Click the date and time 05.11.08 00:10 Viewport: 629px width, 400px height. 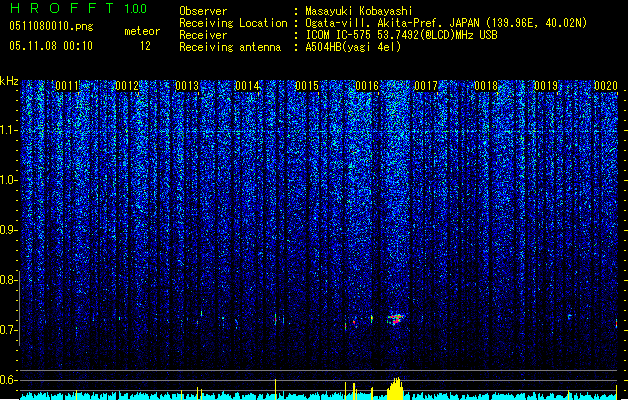tap(51, 46)
